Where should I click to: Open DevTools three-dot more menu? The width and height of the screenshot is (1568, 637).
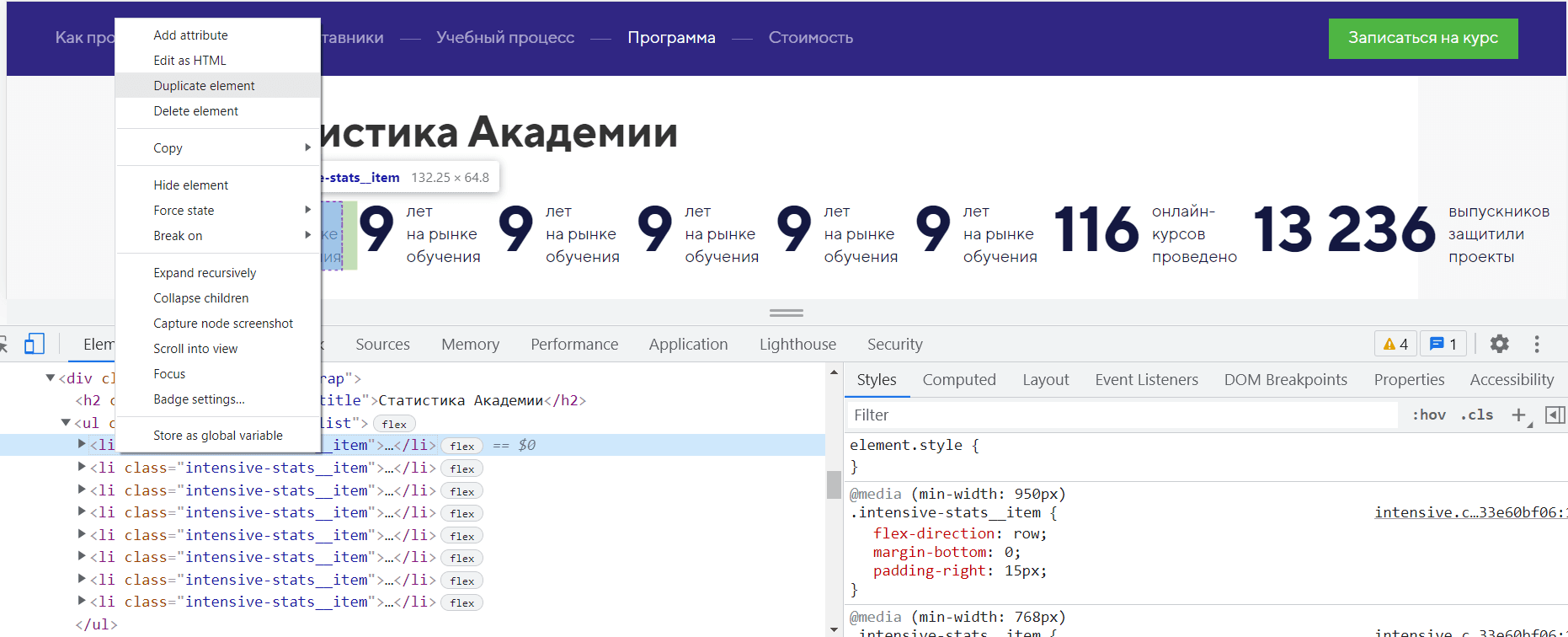[x=1537, y=344]
